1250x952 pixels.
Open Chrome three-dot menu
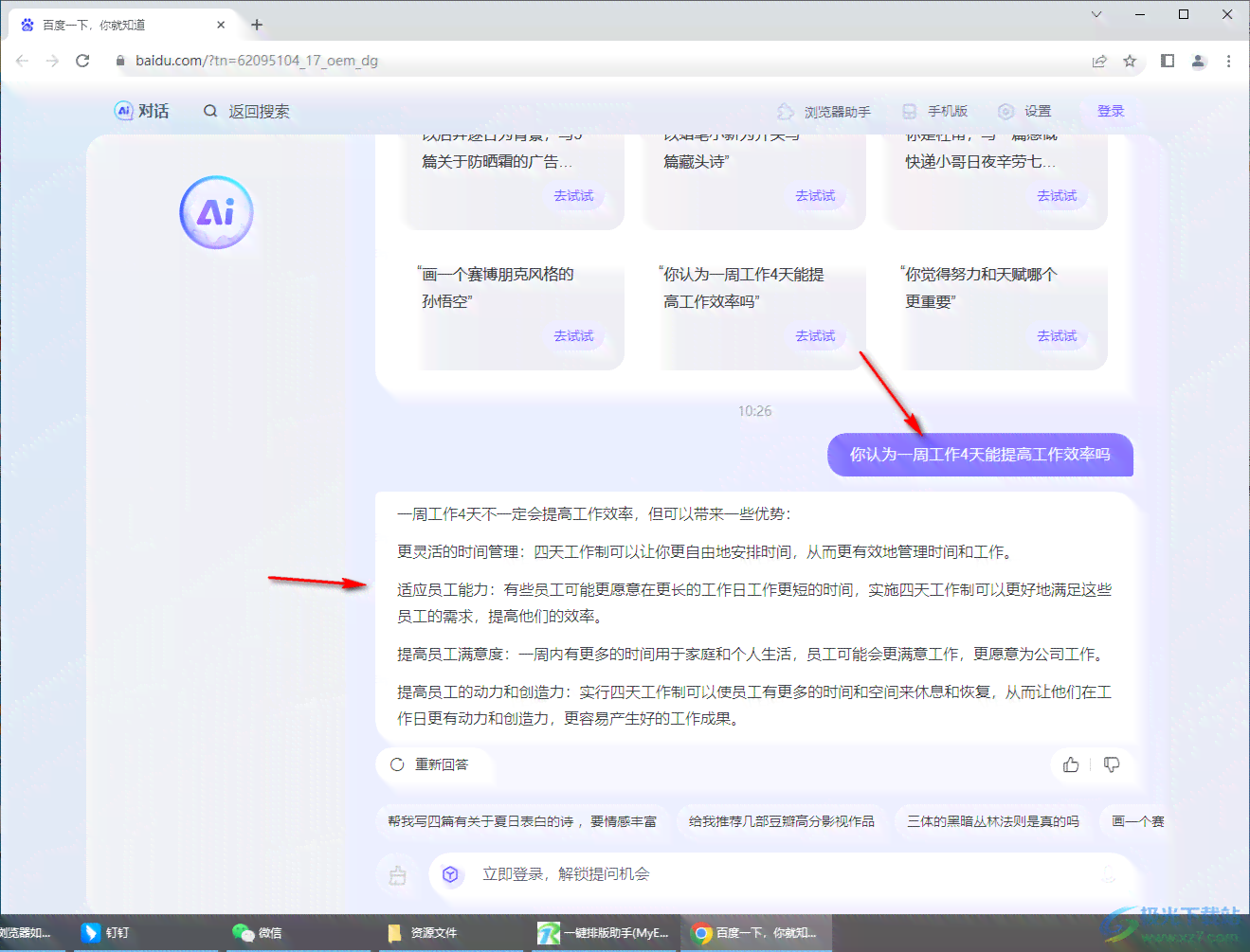[x=1228, y=61]
